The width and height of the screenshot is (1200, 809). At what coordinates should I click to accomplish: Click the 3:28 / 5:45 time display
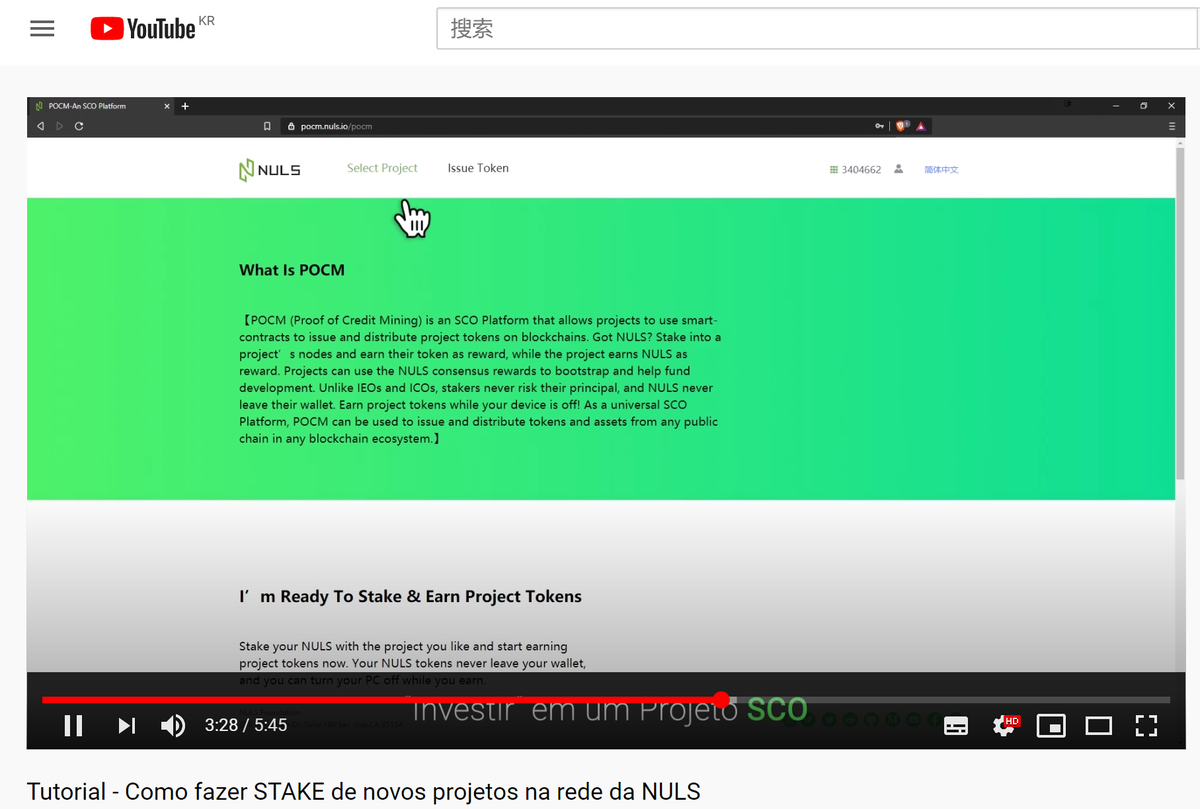click(246, 725)
